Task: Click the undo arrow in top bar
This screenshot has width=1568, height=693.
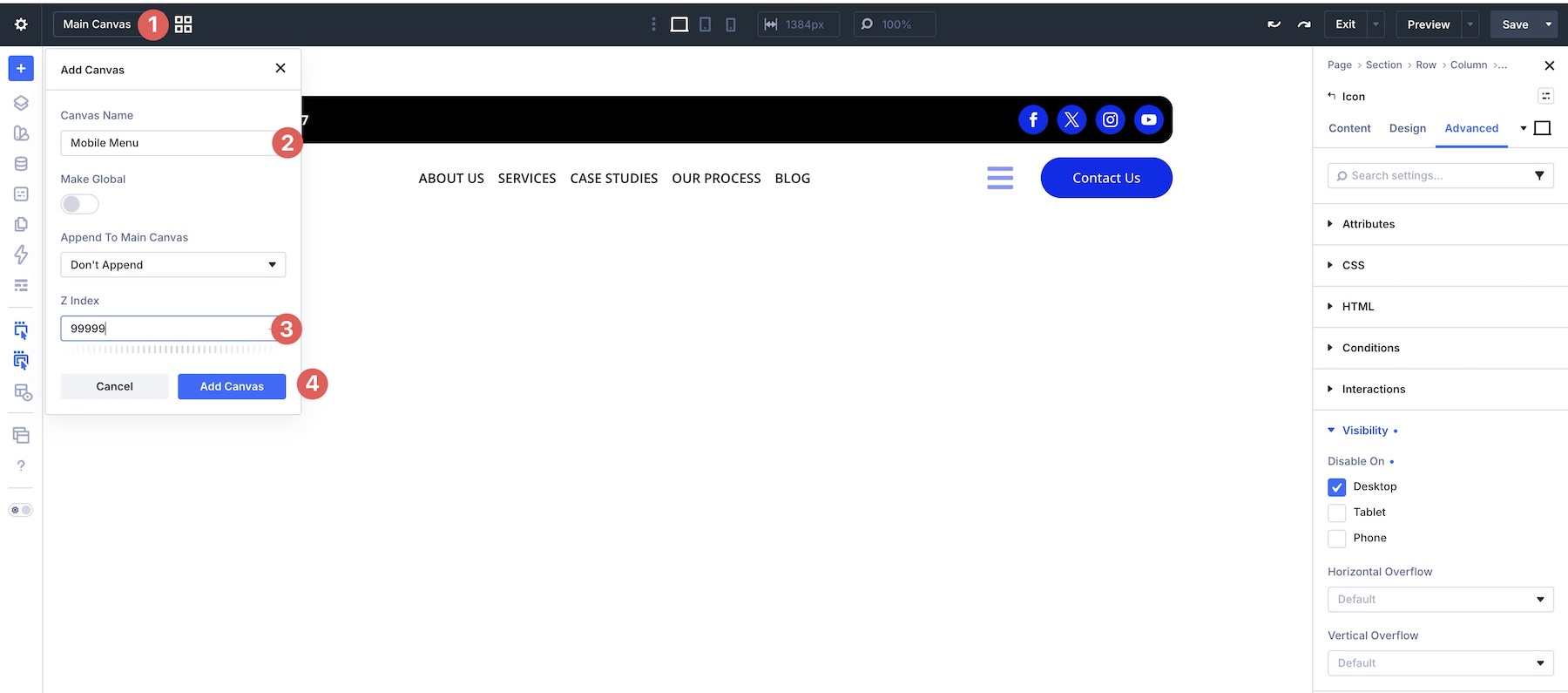Action: point(1274,24)
